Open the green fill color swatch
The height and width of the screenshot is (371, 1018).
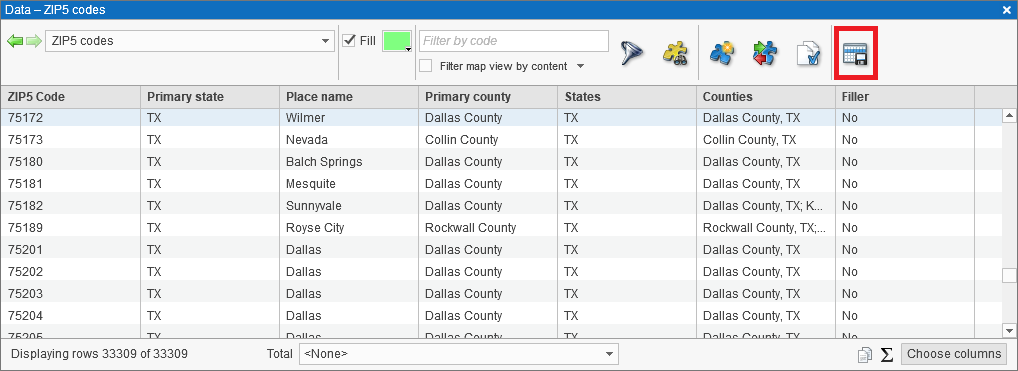[x=397, y=41]
